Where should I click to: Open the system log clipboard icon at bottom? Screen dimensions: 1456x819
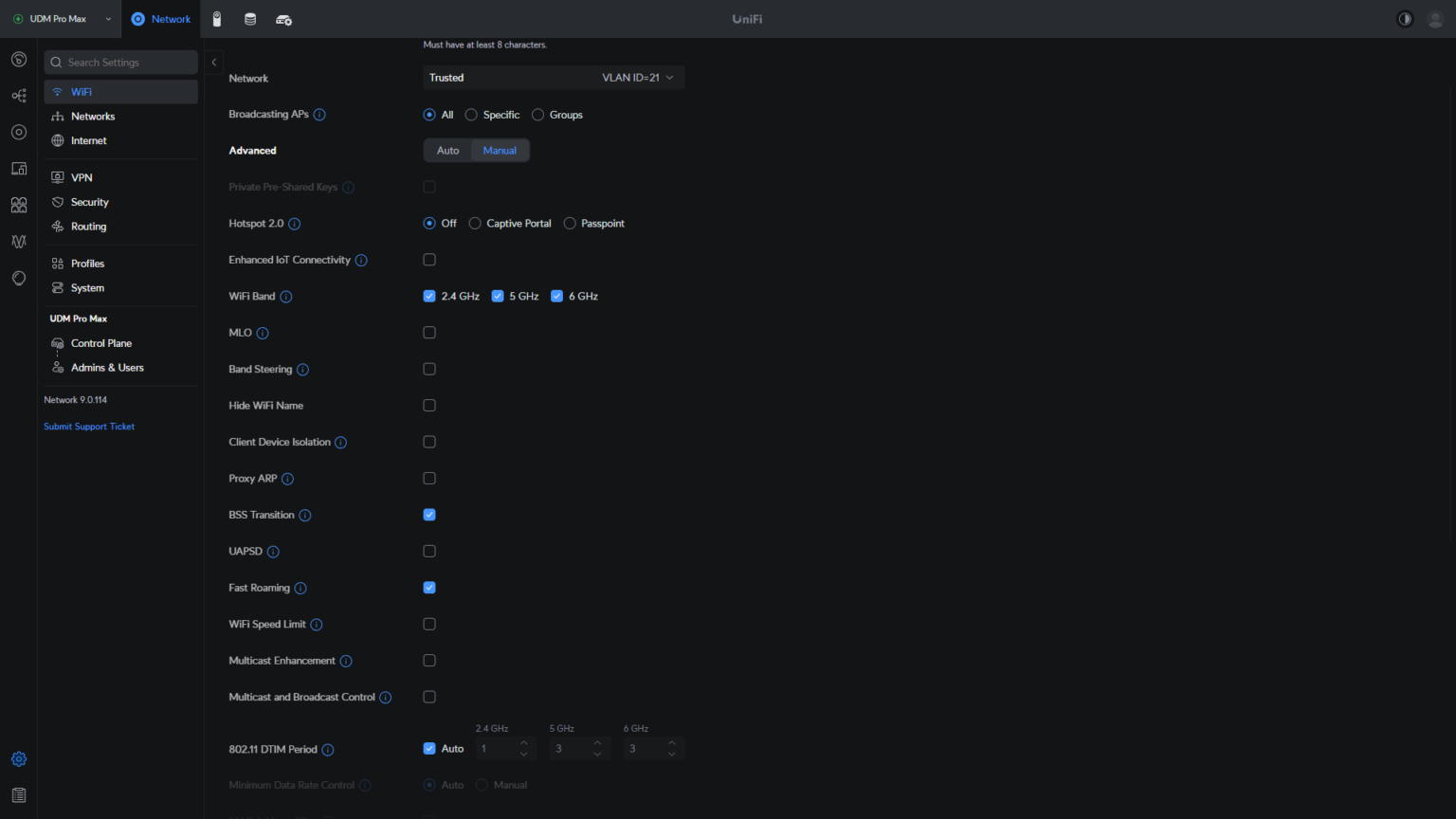(x=18, y=794)
